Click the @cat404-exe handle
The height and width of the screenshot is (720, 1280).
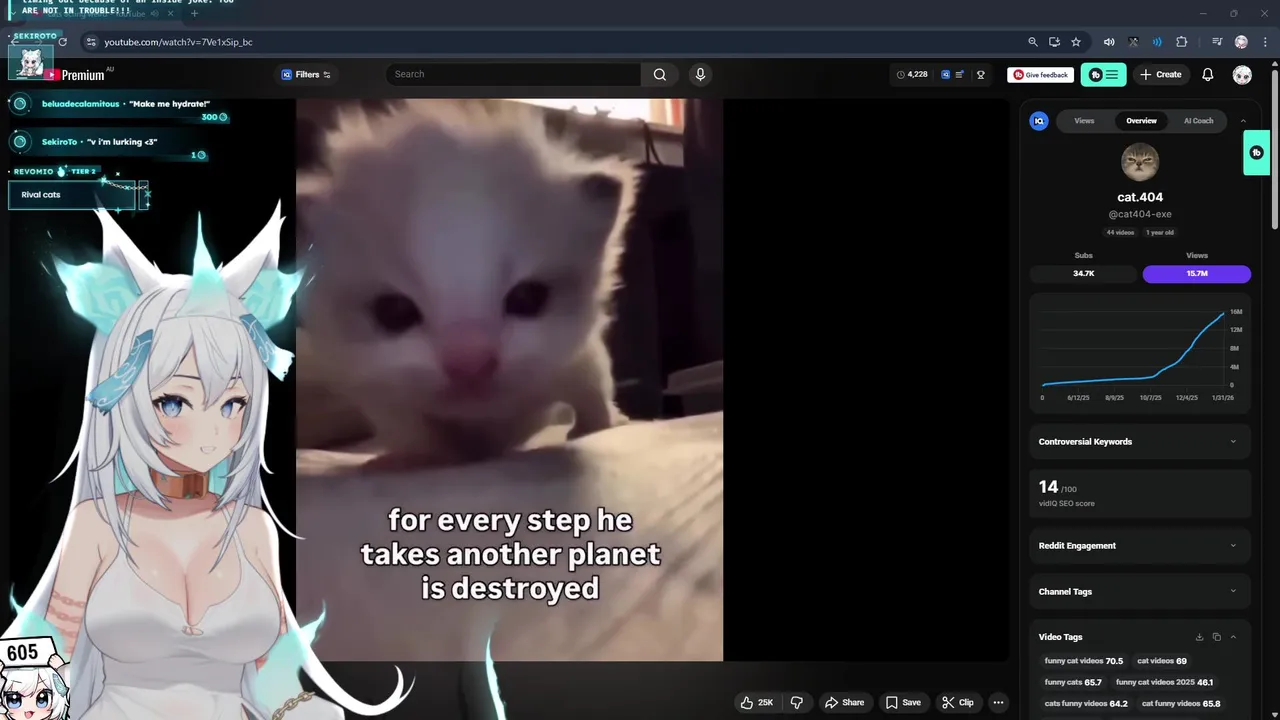click(x=1140, y=214)
